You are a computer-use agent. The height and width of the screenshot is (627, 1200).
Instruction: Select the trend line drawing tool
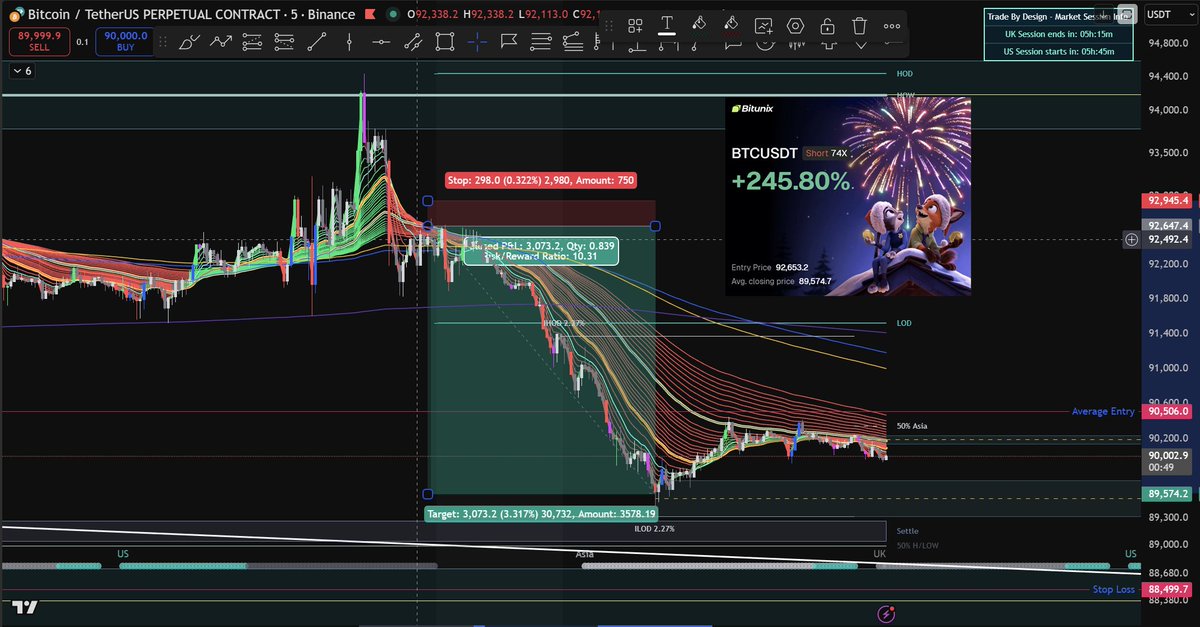click(317, 41)
